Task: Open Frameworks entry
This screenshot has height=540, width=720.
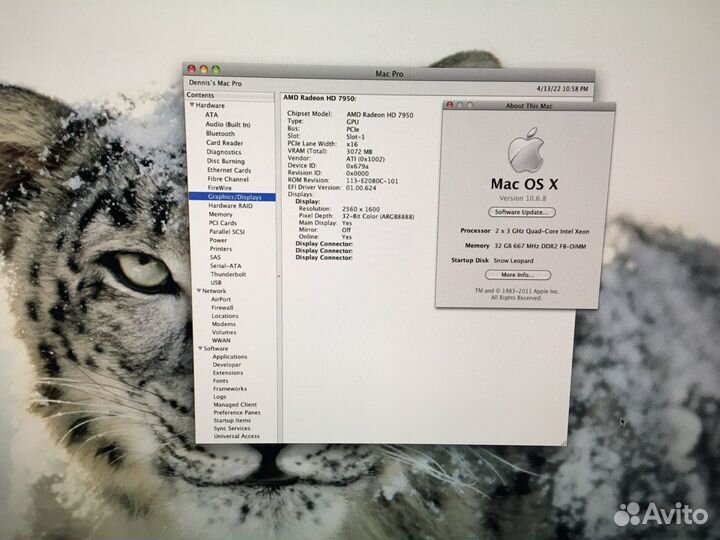Action: tap(230, 388)
